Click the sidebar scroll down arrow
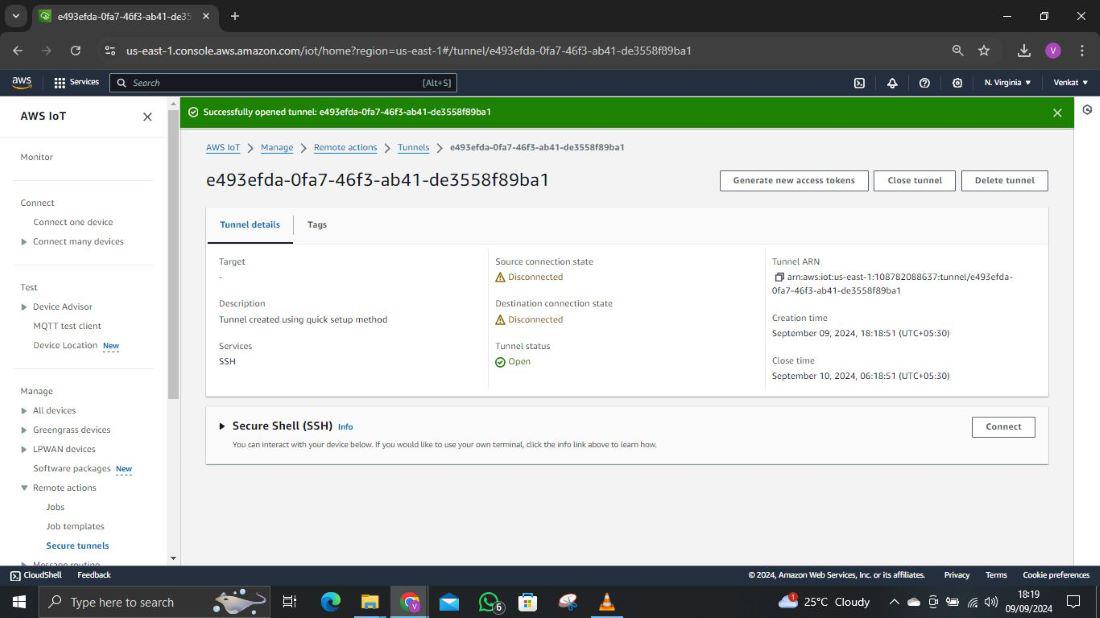The height and width of the screenshot is (618, 1100). (173, 559)
